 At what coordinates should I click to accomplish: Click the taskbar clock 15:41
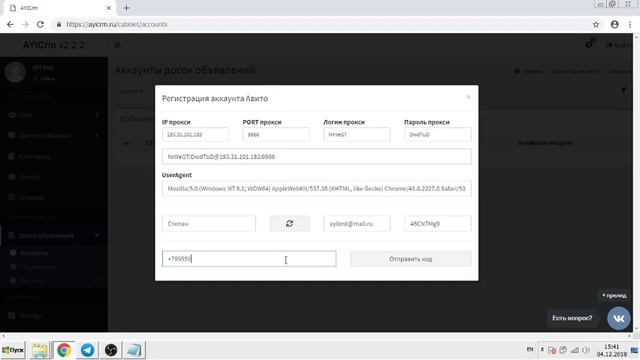pos(611,347)
